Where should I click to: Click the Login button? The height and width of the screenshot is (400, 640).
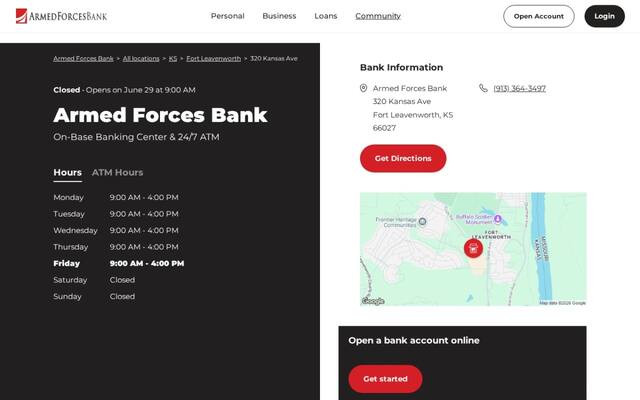[x=604, y=16]
